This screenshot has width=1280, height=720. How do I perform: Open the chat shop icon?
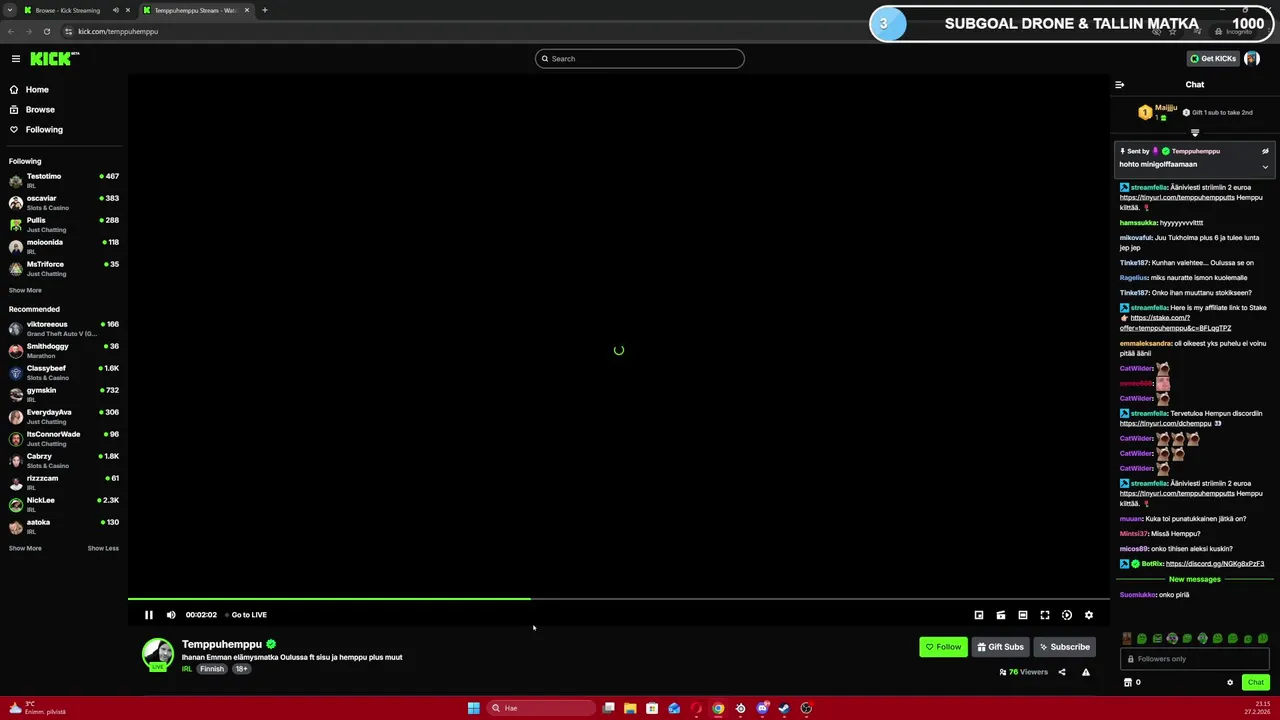coord(1128,683)
